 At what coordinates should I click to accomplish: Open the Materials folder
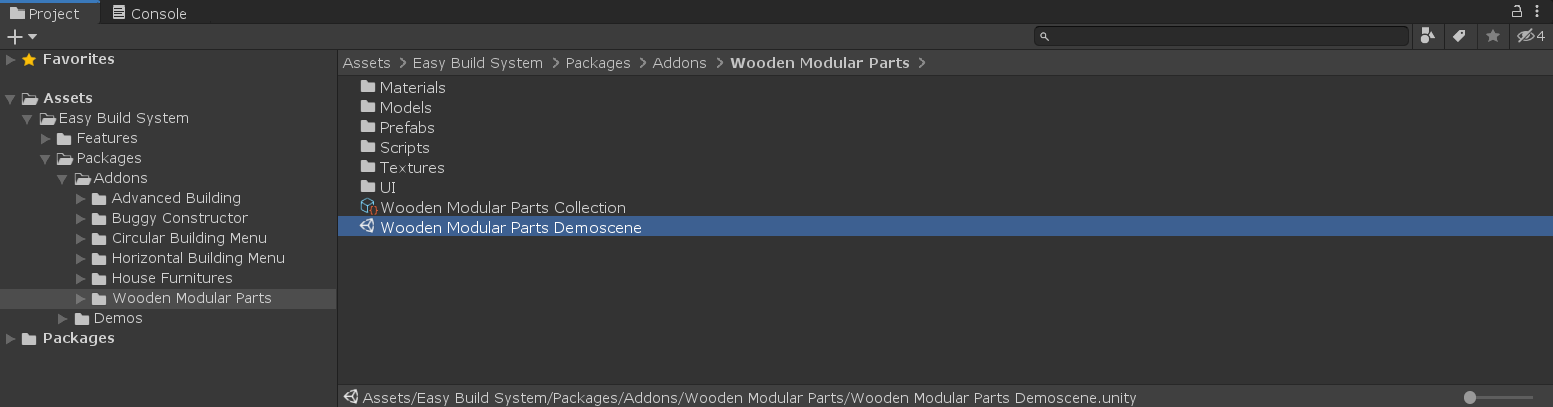click(412, 88)
